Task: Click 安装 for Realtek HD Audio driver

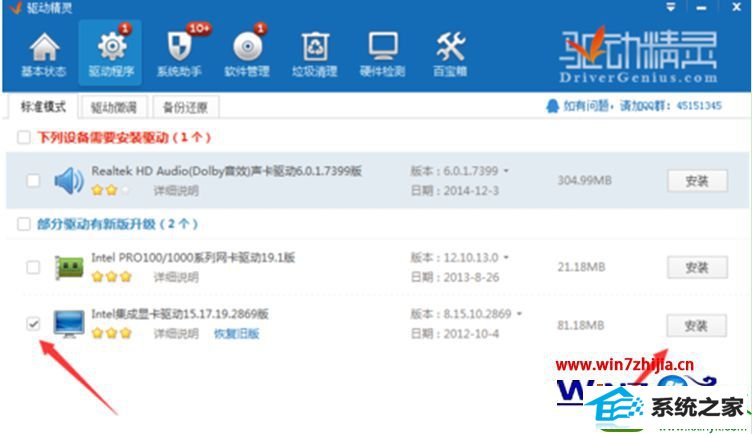Action: pyautogui.click(x=697, y=181)
